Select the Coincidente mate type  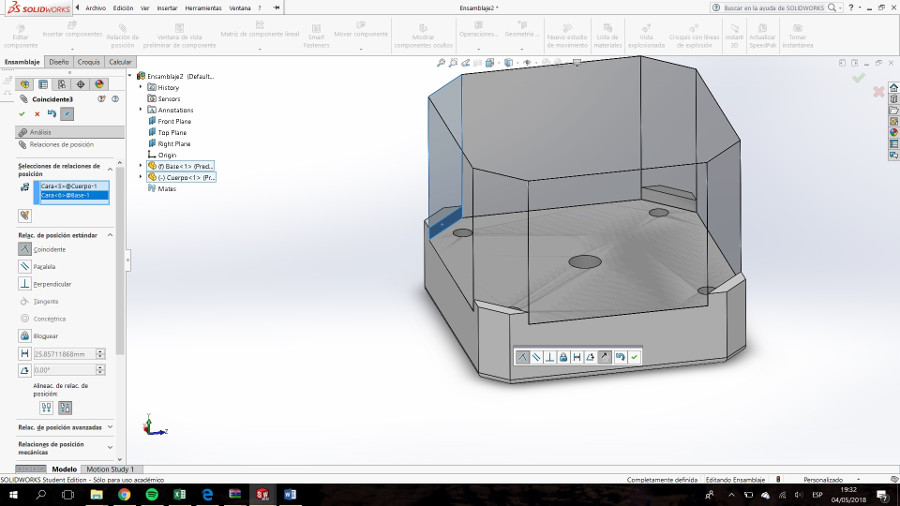(42, 250)
